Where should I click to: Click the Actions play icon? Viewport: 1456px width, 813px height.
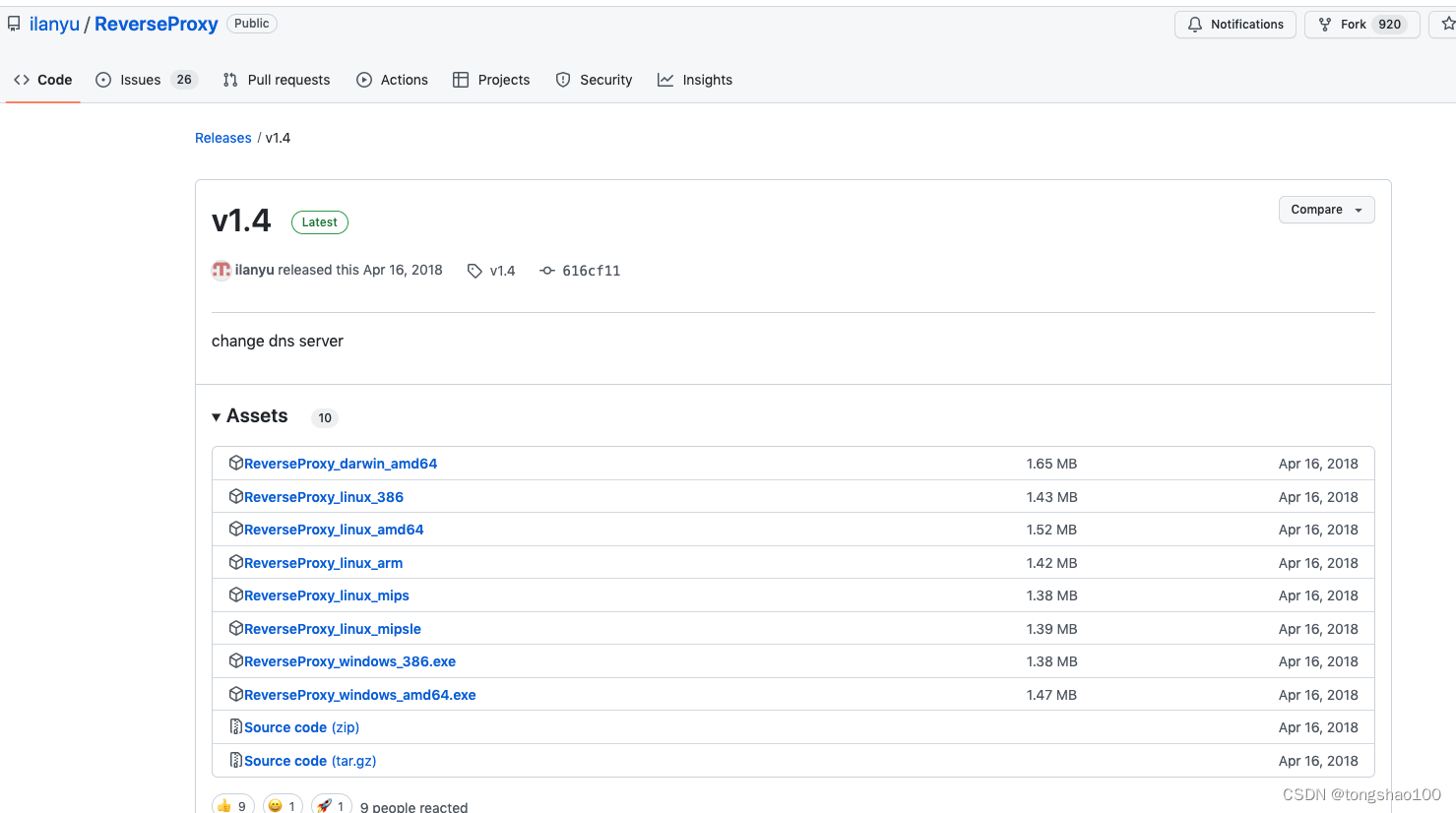[364, 80]
